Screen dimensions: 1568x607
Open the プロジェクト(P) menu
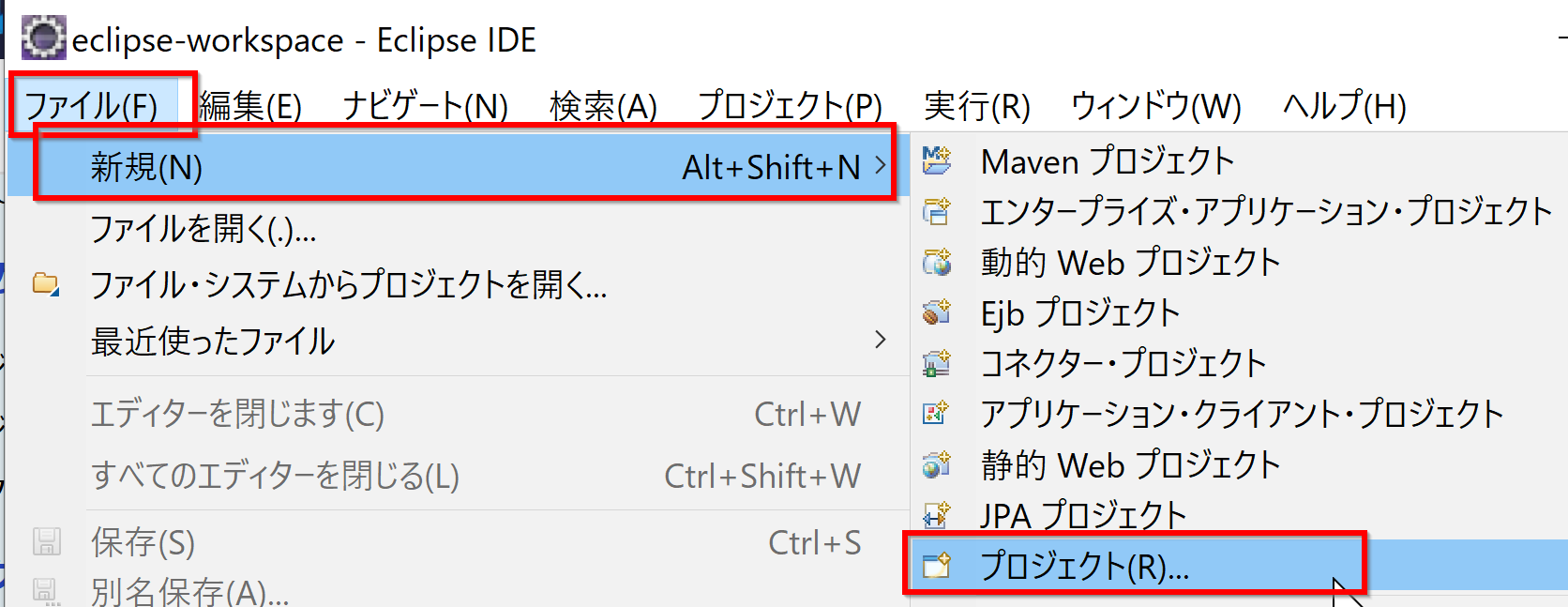coord(790,106)
